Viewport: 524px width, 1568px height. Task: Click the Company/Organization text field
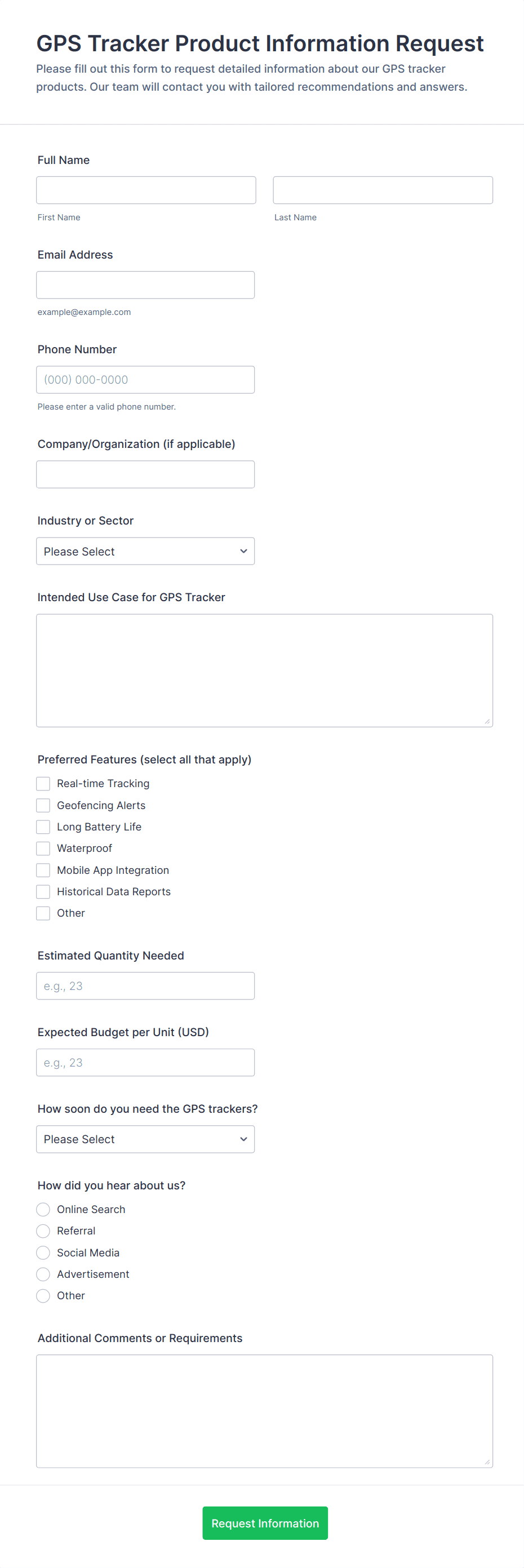[145, 474]
